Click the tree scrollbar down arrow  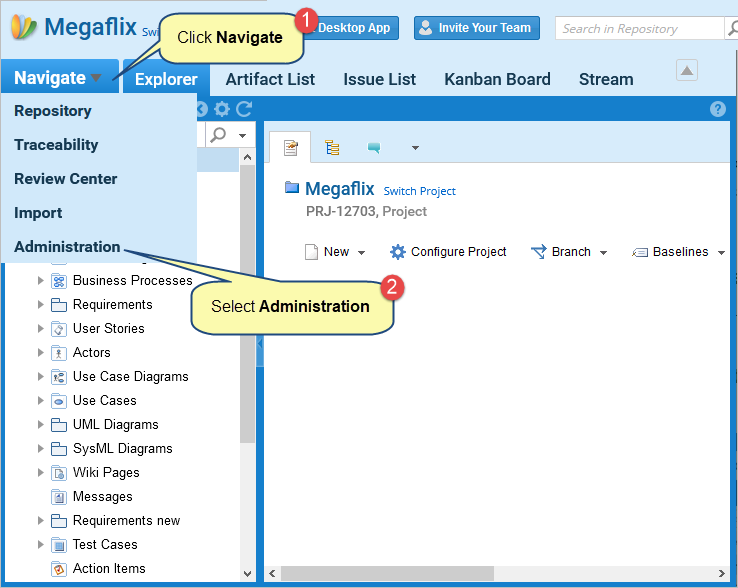click(x=247, y=573)
